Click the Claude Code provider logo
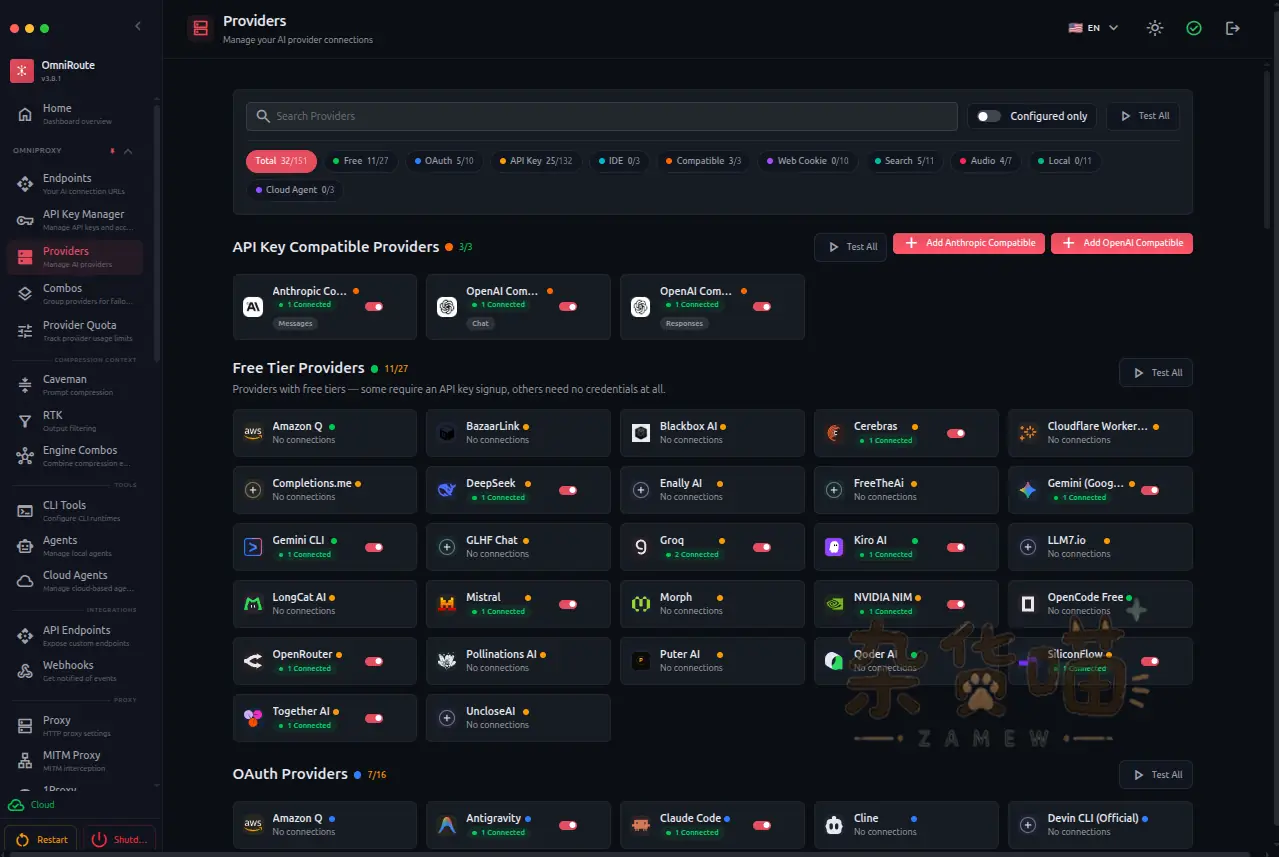This screenshot has width=1279, height=857. pyautogui.click(x=641, y=825)
